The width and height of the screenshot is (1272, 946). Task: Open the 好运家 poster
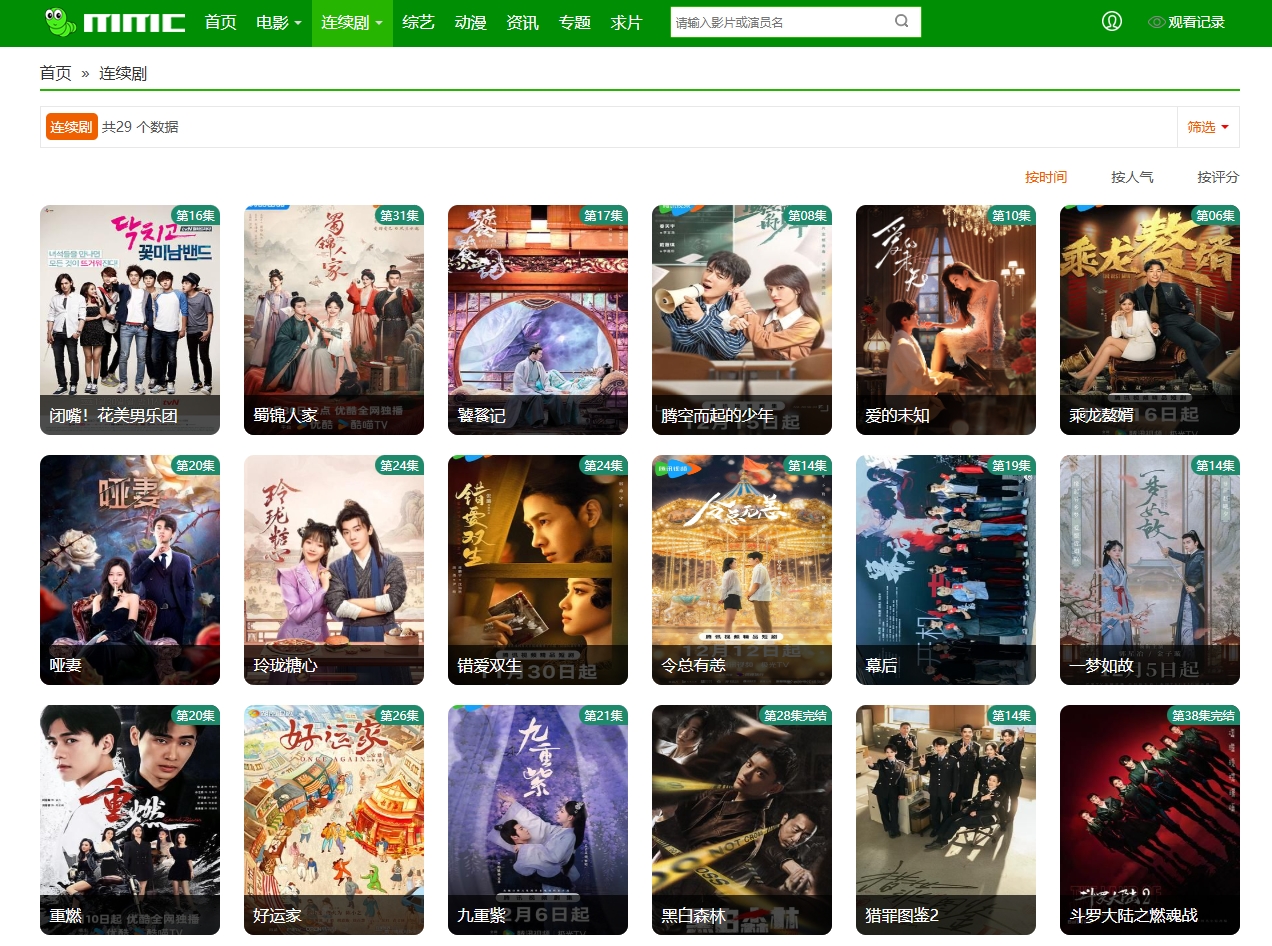[x=334, y=820]
